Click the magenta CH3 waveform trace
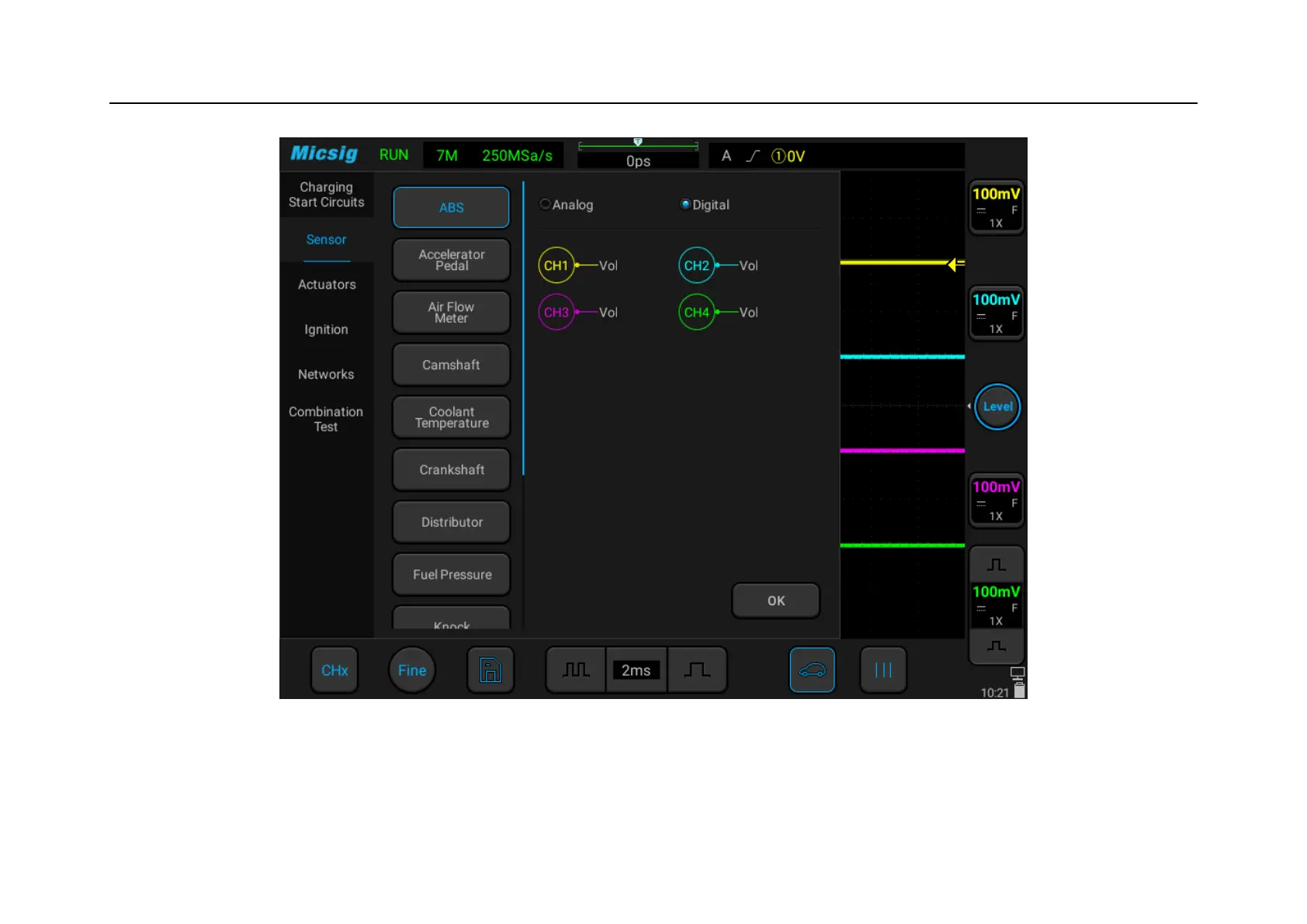The height and width of the screenshot is (924, 1307). pyautogui.click(x=902, y=451)
